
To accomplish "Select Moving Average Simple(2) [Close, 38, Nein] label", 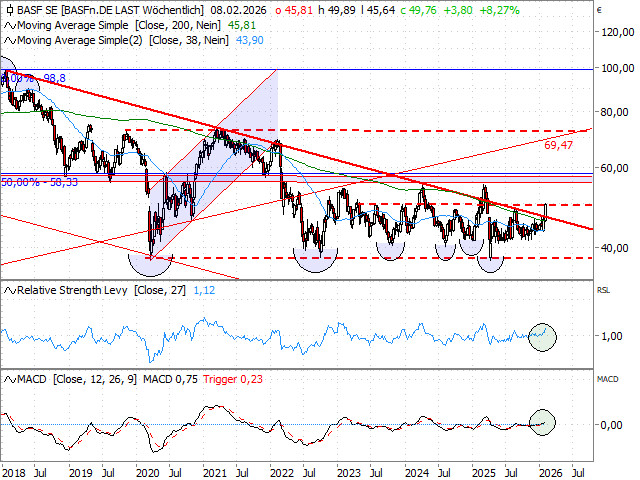I will [123, 41].
